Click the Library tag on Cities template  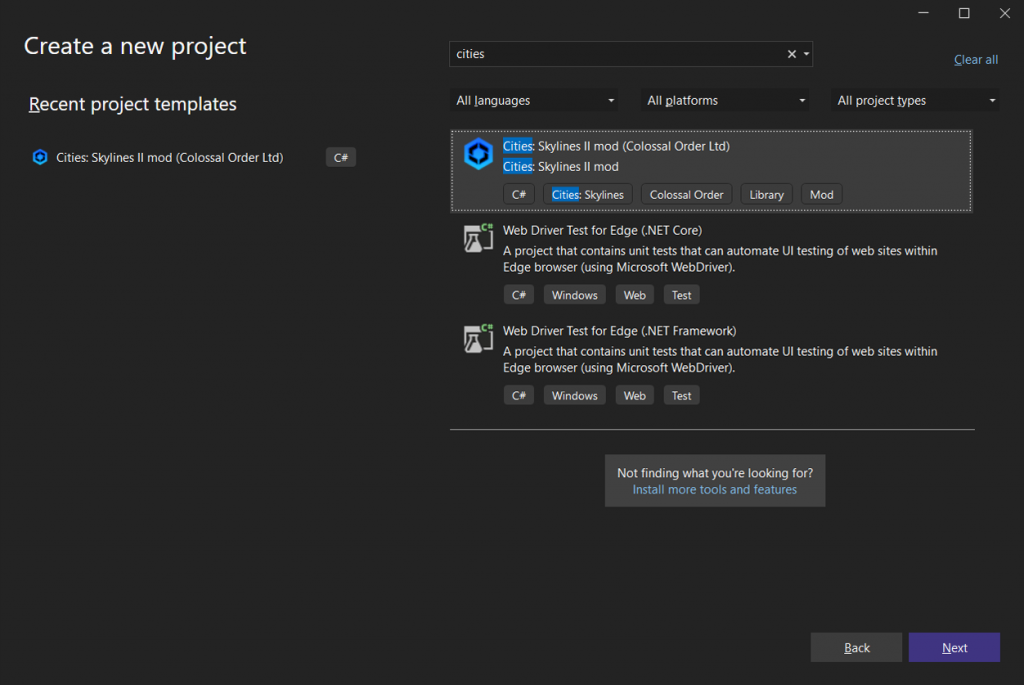[x=766, y=195]
